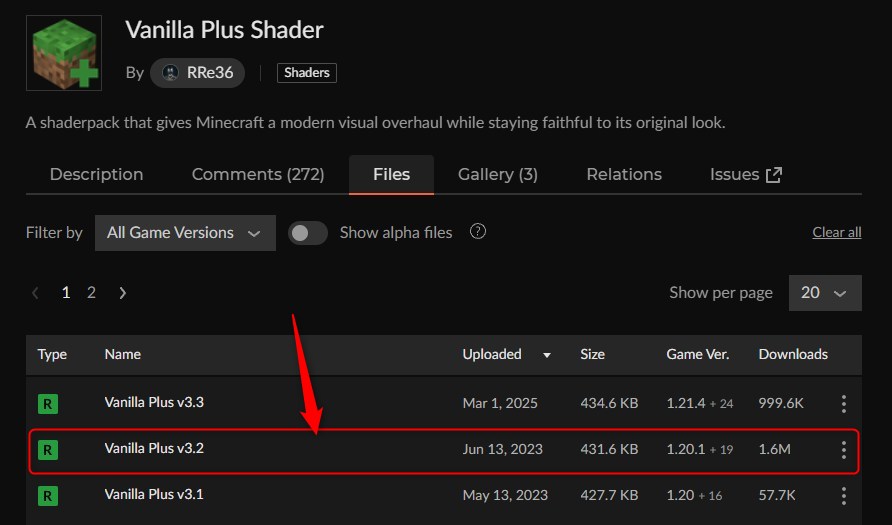The width and height of the screenshot is (892, 525).
Task: Sort by Name column header
Action: [123, 354]
